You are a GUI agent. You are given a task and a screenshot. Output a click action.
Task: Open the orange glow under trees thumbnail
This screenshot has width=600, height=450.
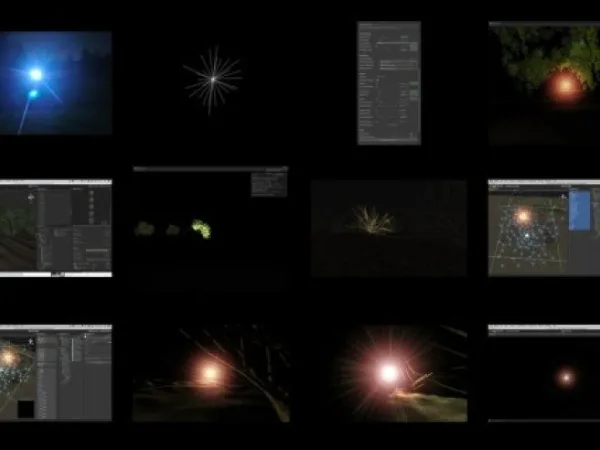pyautogui.click(x=544, y=83)
